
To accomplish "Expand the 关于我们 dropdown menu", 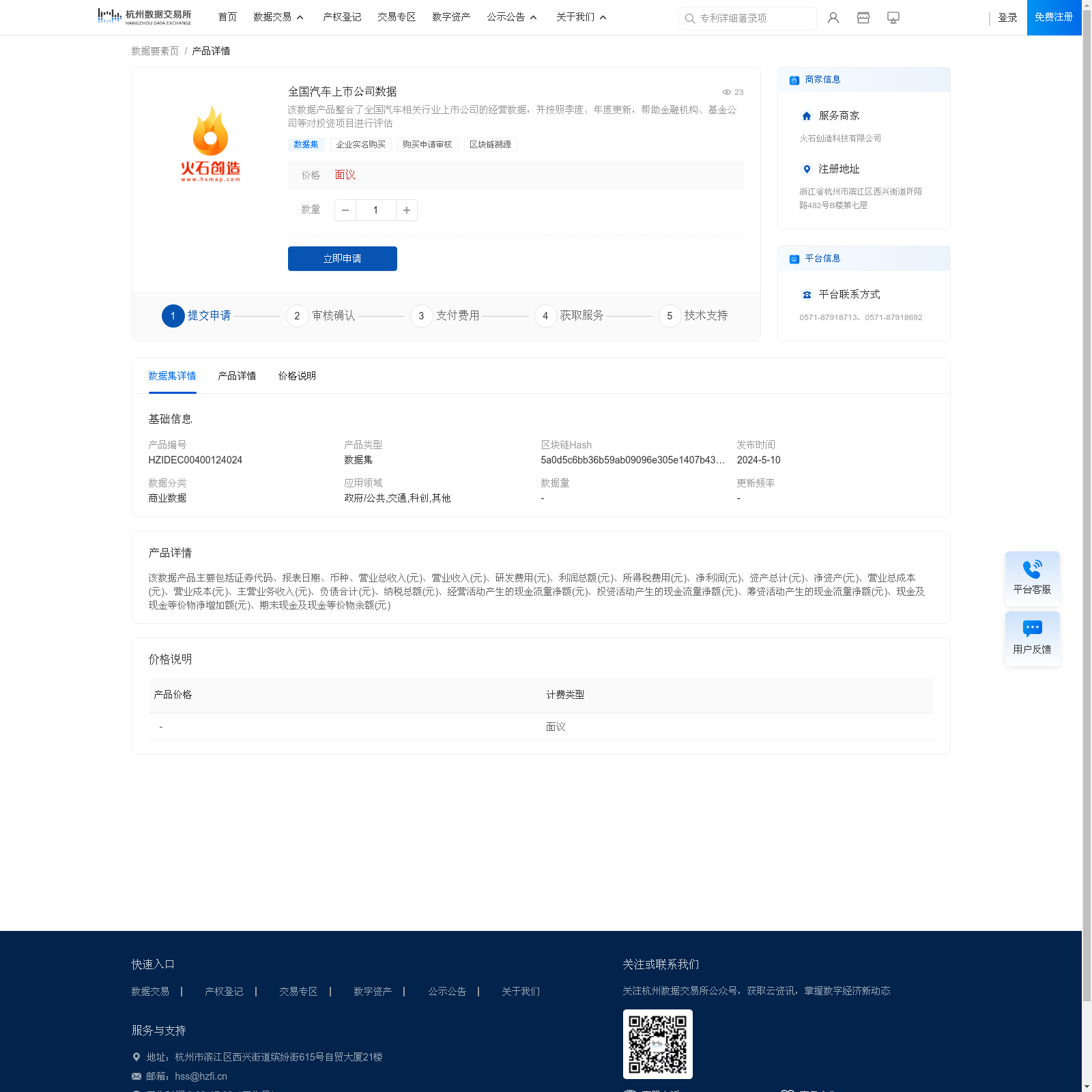I will 581,17.
